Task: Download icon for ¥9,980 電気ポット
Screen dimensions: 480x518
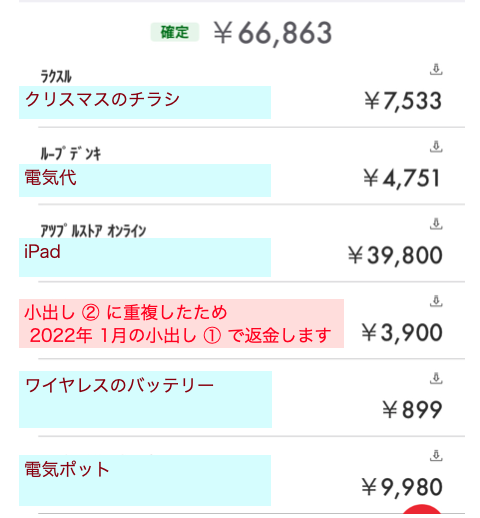Action: [x=436, y=456]
